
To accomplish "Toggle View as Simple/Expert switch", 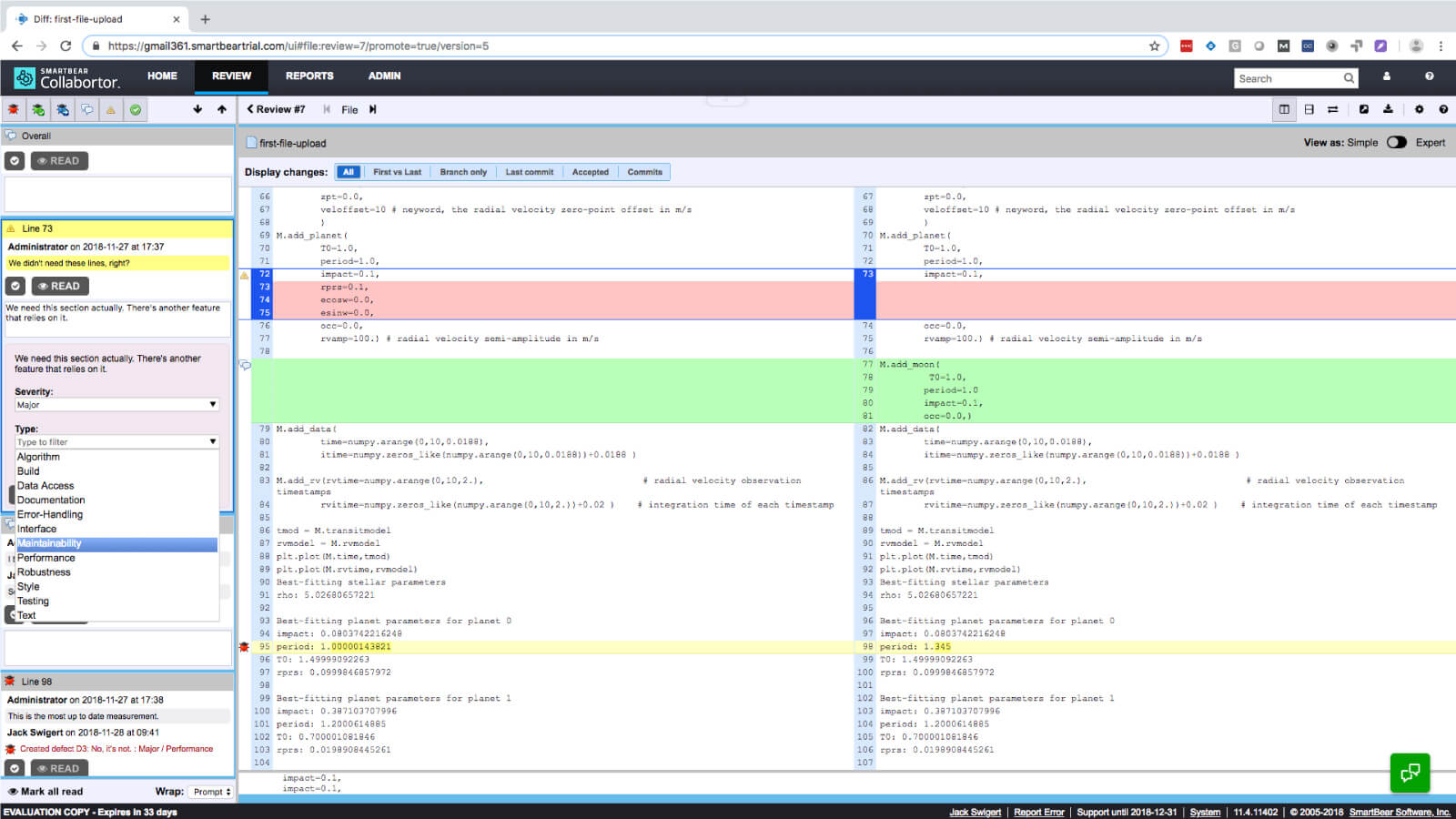I will (1396, 143).
